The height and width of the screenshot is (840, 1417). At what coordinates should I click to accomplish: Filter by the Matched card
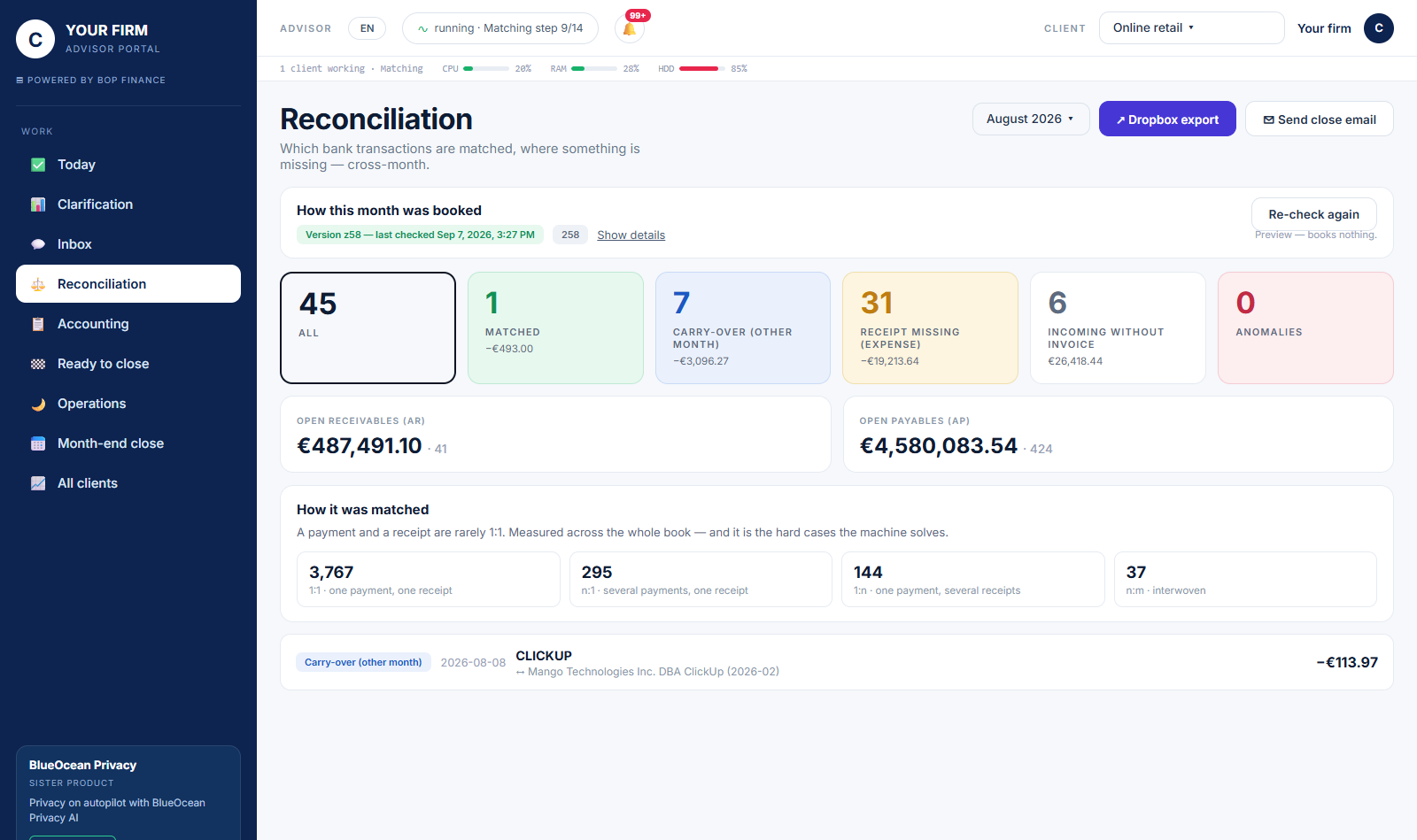555,328
